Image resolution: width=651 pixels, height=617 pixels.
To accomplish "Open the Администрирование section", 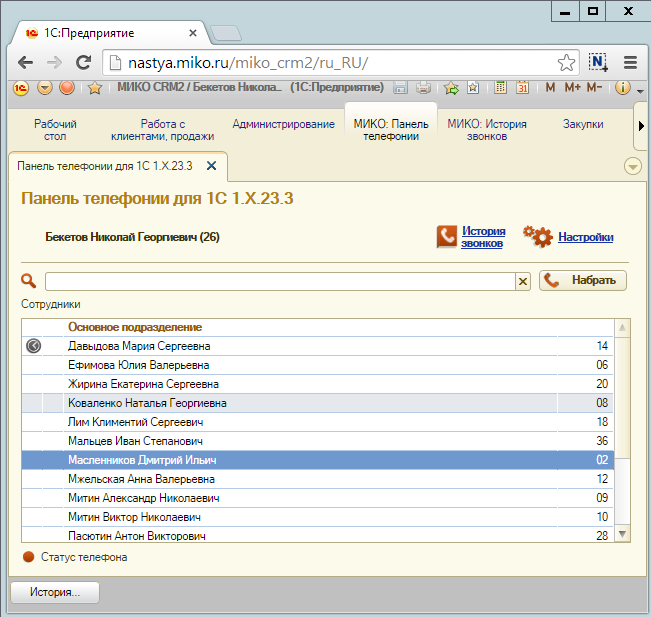I will [x=283, y=124].
